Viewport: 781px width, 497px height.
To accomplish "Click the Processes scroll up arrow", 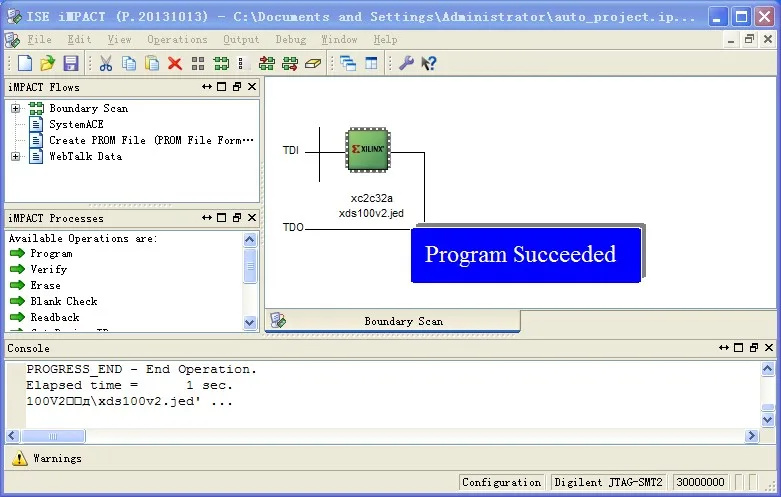I will 250,240.
